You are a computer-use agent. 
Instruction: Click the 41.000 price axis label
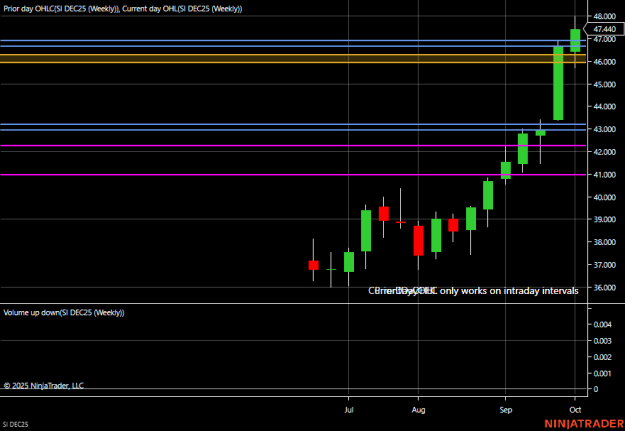(x=604, y=175)
